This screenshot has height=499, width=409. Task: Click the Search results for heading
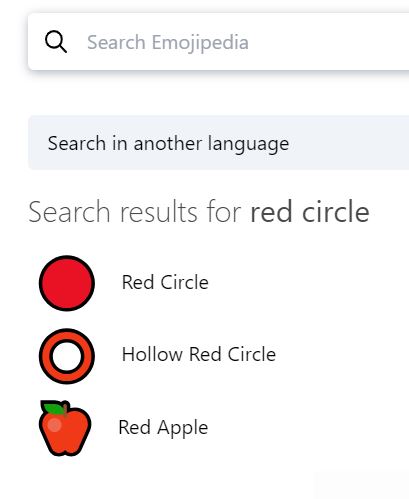click(x=135, y=212)
